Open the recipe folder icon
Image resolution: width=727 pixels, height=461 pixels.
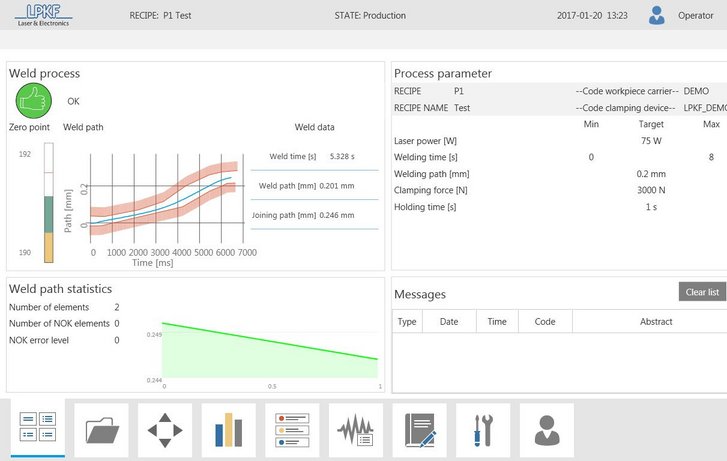pos(101,430)
